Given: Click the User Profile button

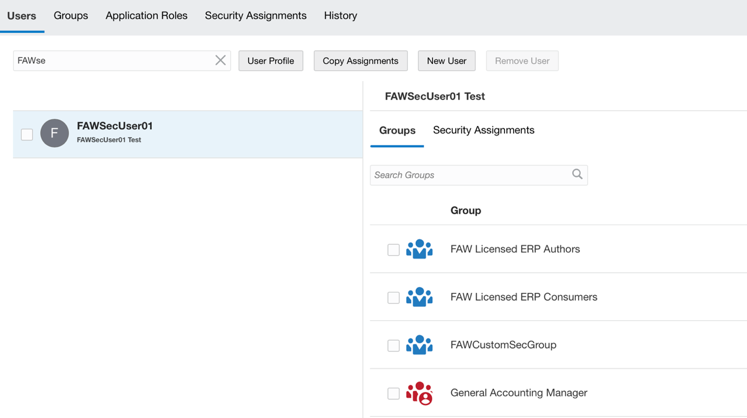Looking at the screenshot, I should 270,61.
